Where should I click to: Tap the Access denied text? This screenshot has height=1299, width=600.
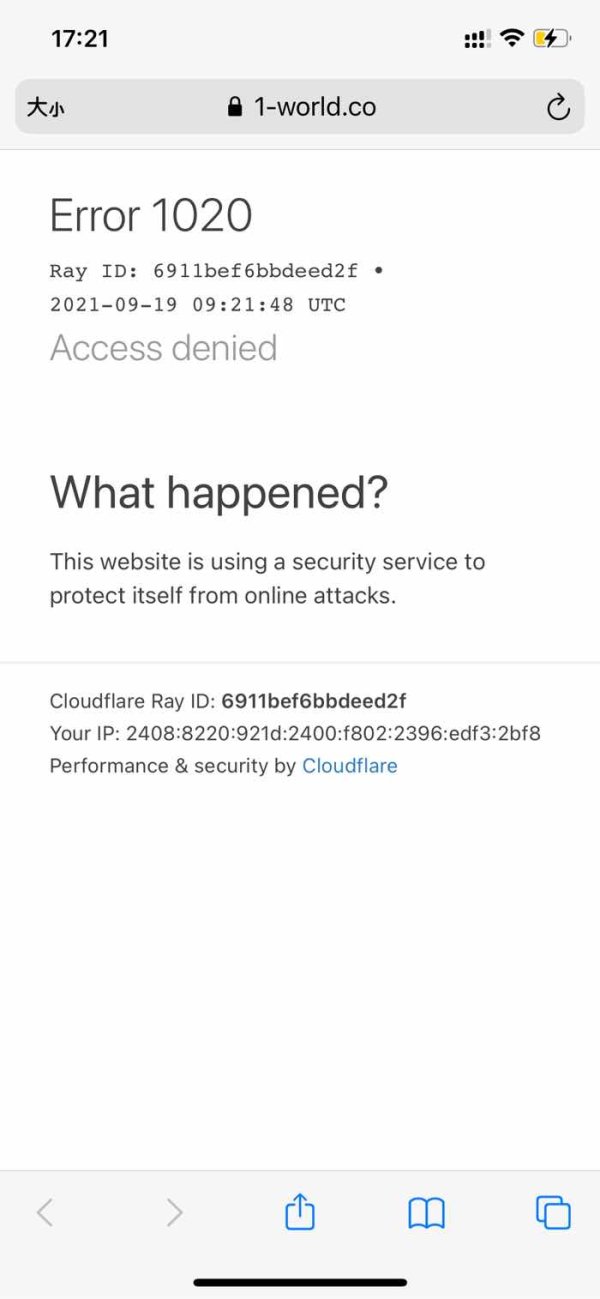coord(164,348)
